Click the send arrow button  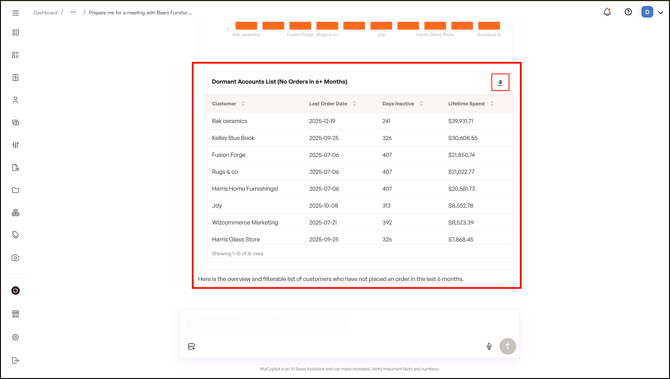point(508,346)
